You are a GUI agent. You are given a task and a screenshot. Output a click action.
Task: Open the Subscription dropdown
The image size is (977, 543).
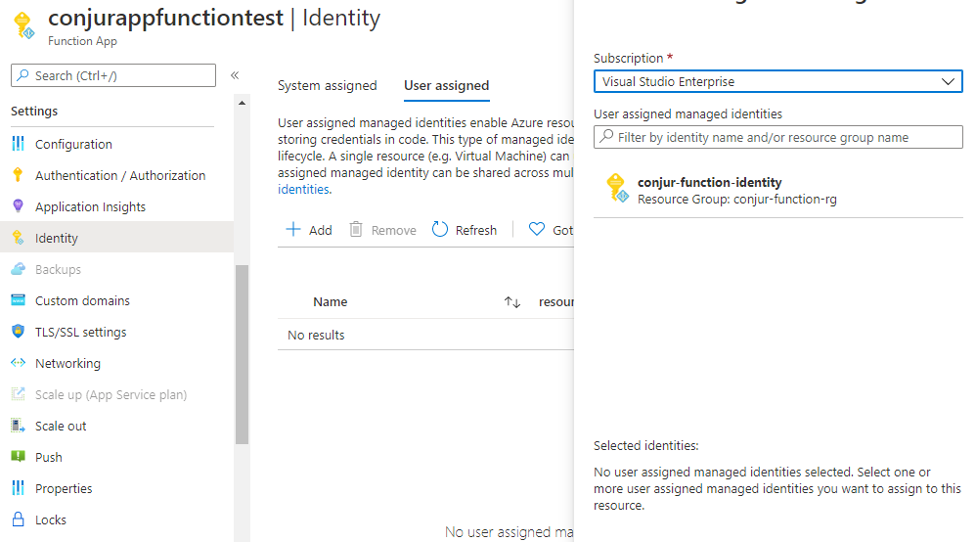click(x=777, y=82)
